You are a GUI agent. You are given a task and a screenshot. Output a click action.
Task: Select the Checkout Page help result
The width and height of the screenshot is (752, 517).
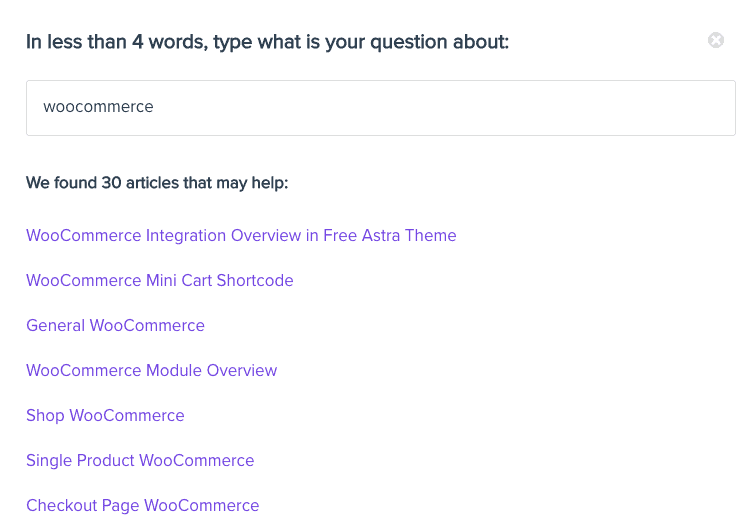(142, 506)
